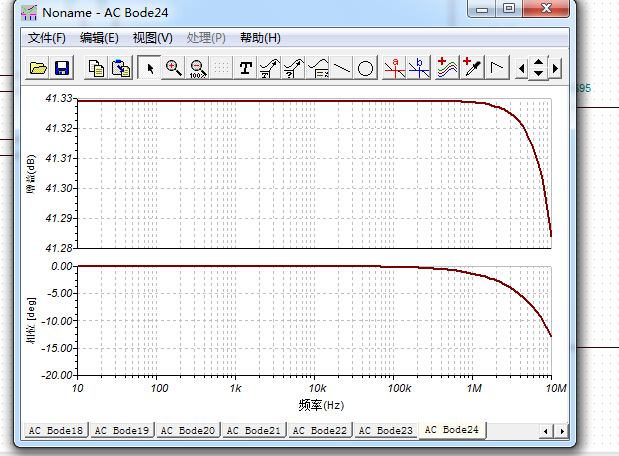
Task: Enable cursor b marker
Action: tap(419, 68)
